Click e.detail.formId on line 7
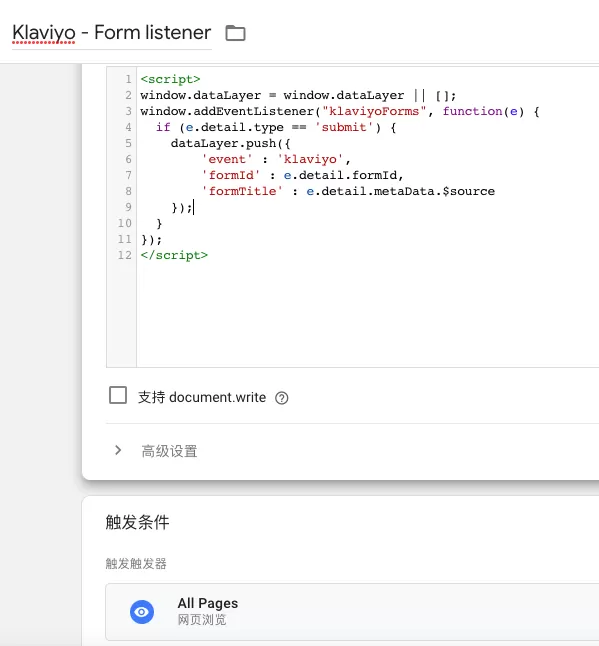Viewport: 599px width, 646px height. pyautogui.click(x=340, y=176)
